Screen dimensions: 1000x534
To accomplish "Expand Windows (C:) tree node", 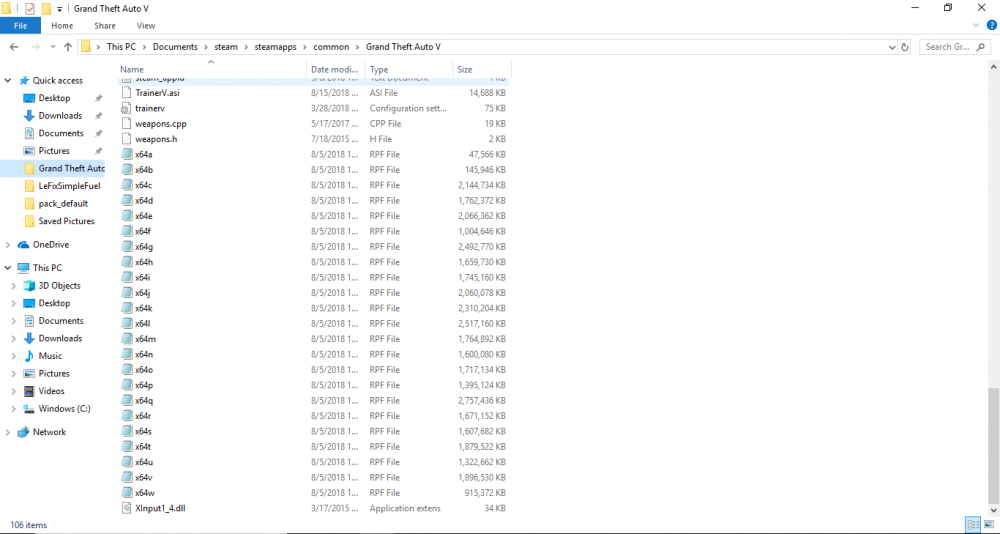I will [x=13, y=408].
